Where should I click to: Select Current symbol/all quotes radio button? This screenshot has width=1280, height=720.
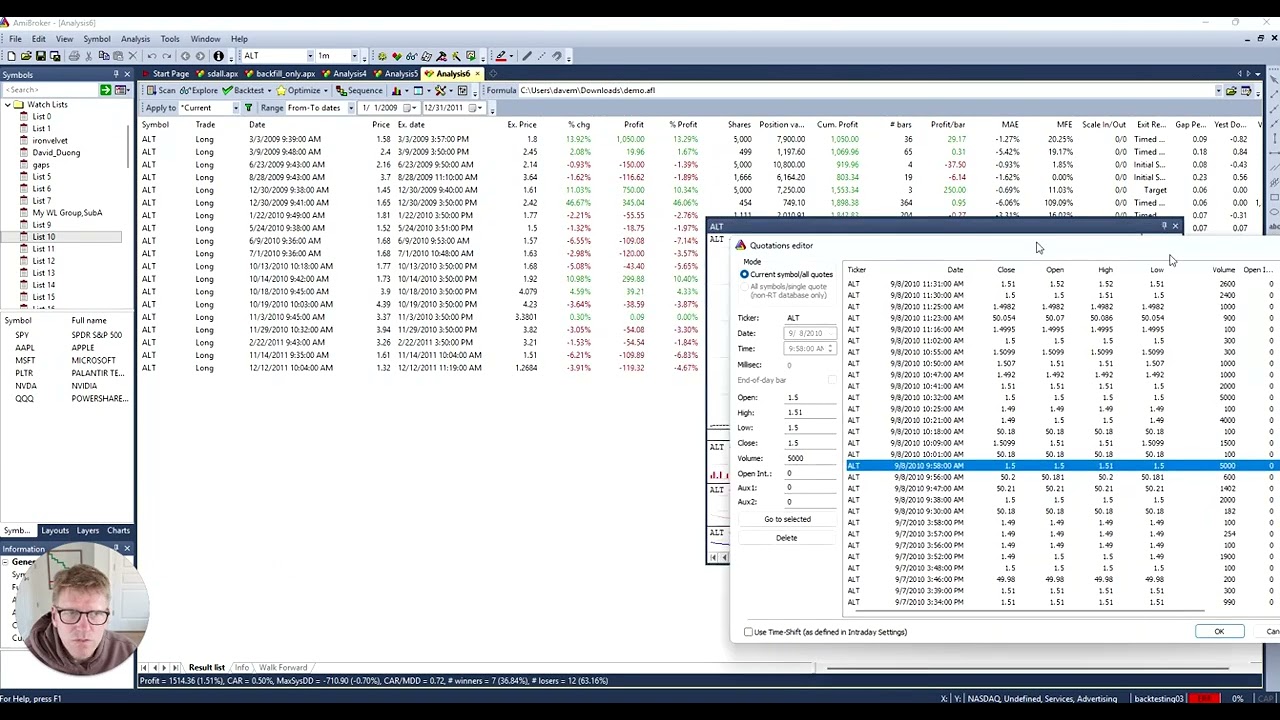(744, 274)
